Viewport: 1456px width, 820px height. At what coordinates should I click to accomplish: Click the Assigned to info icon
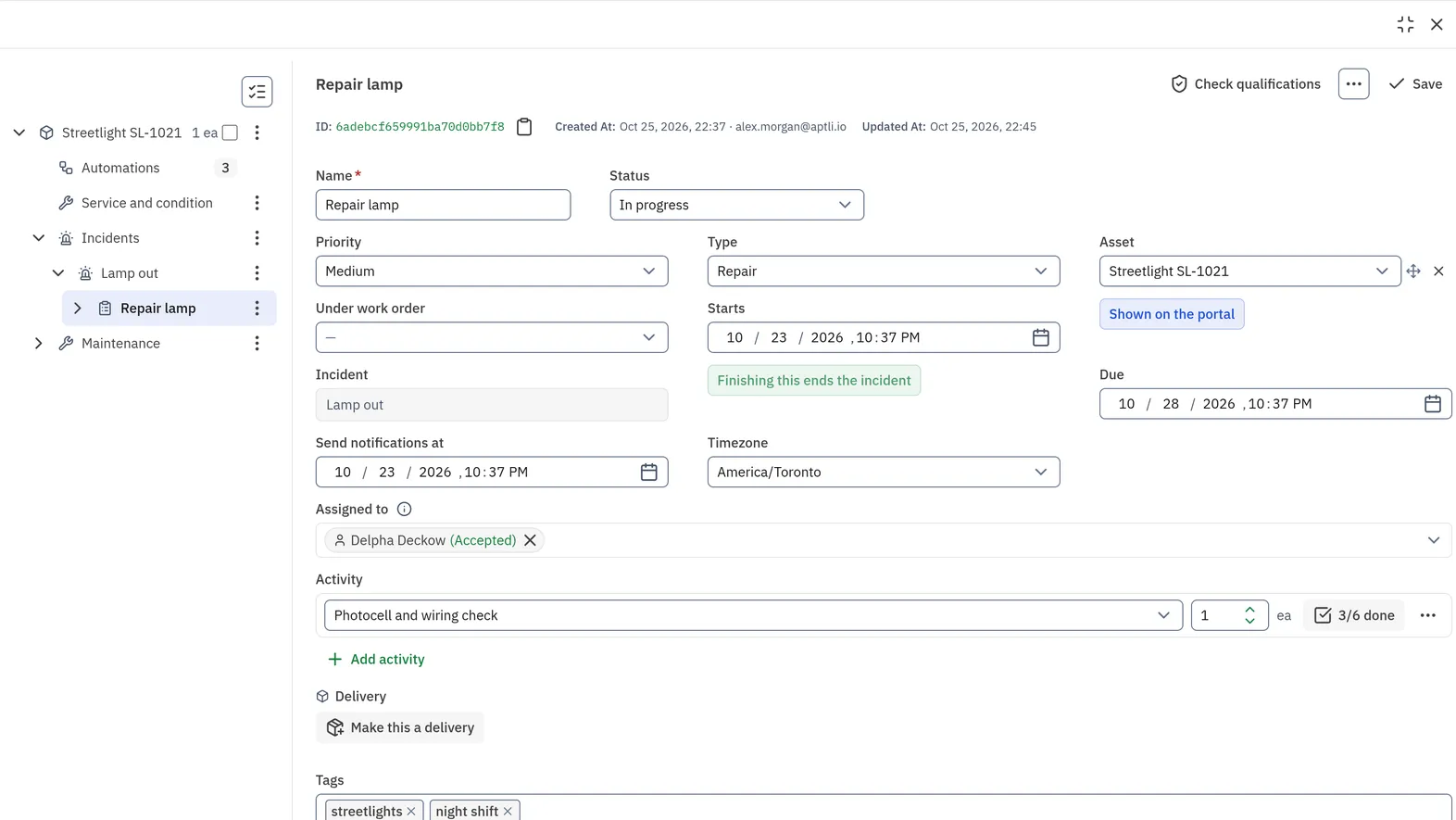[404, 510]
